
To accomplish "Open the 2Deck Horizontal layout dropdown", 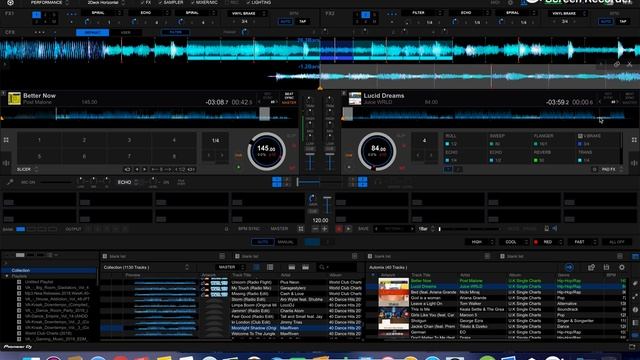I will click(105, 2).
